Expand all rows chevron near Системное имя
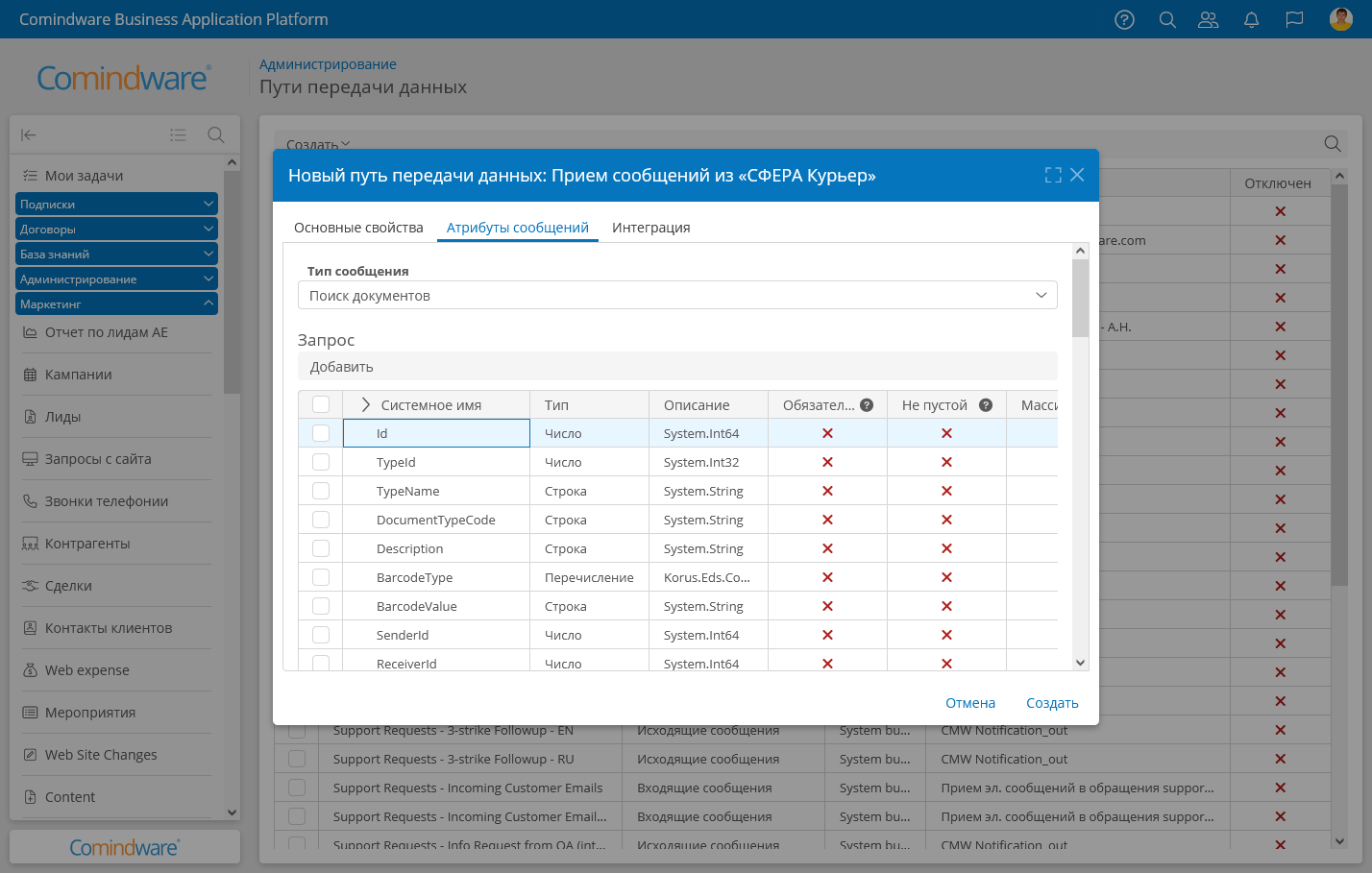 click(x=365, y=404)
